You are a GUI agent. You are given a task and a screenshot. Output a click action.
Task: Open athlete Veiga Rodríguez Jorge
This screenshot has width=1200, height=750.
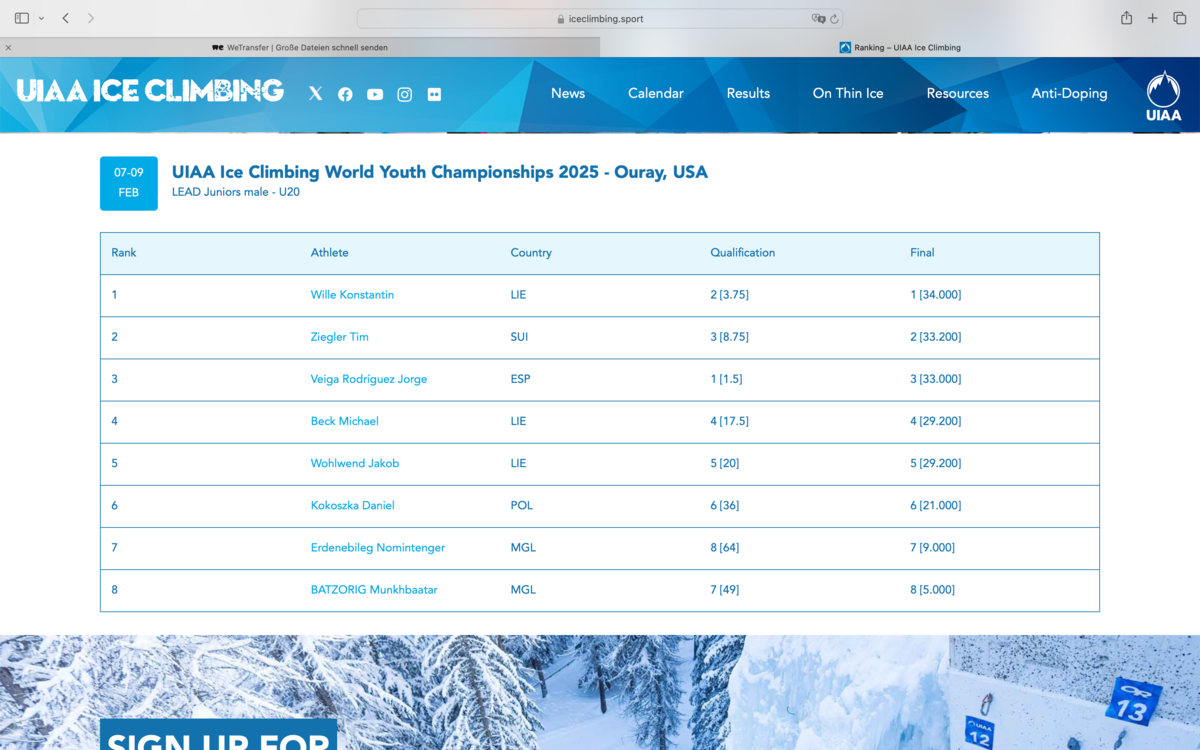point(369,379)
